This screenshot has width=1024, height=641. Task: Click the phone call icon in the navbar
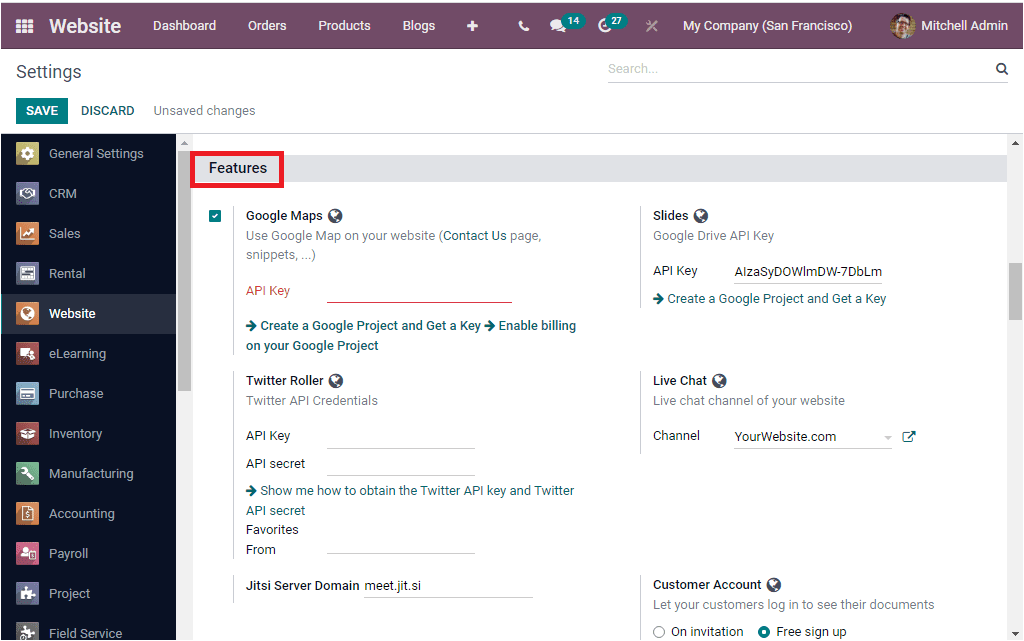pyautogui.click(x=522, y=26)
